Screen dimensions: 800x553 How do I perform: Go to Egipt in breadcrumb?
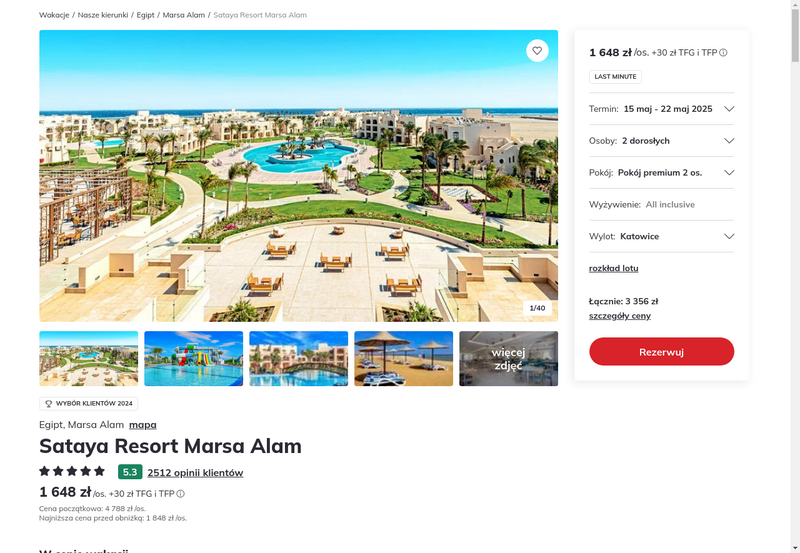coord(145,15)
